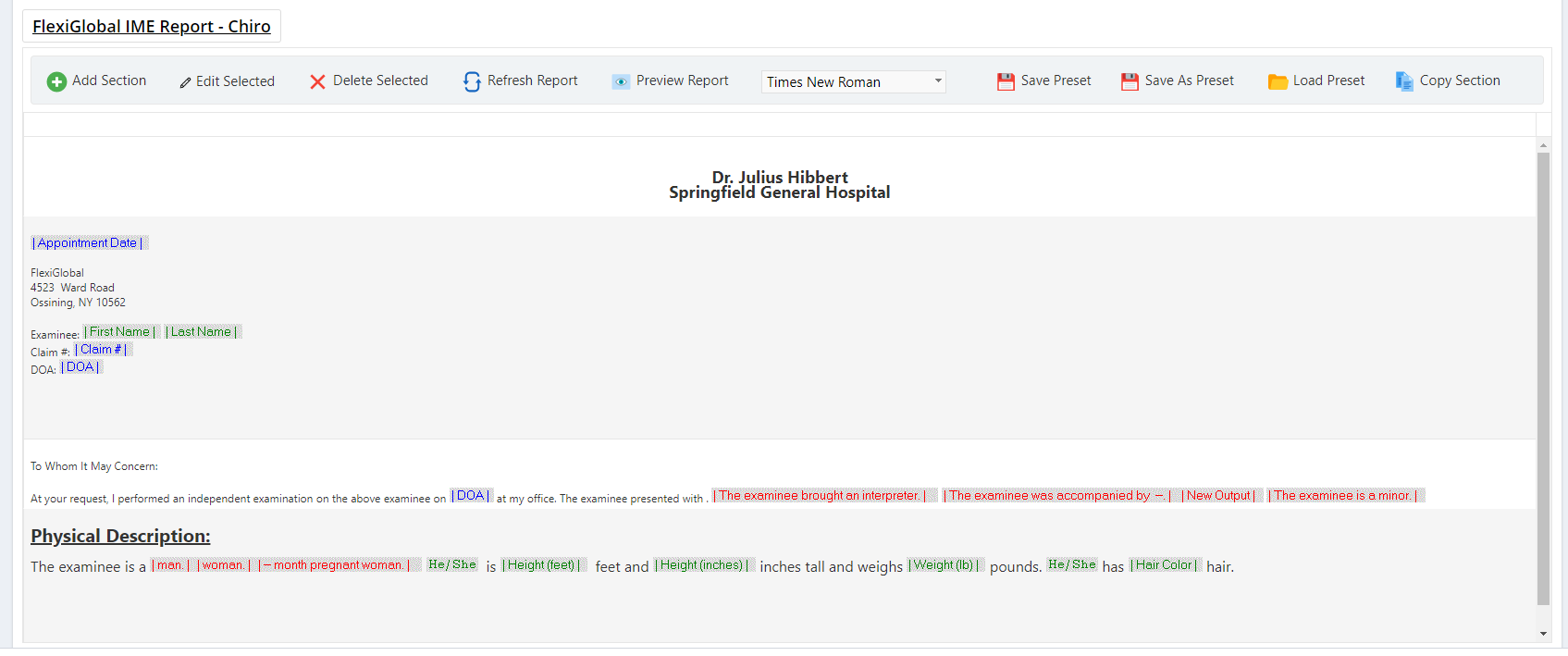The width and height of the screenshot is (1568, 656).
Task: Click the Save Preset floppy disk icon
Action: pyautogui.click(x=1006, y=82)
